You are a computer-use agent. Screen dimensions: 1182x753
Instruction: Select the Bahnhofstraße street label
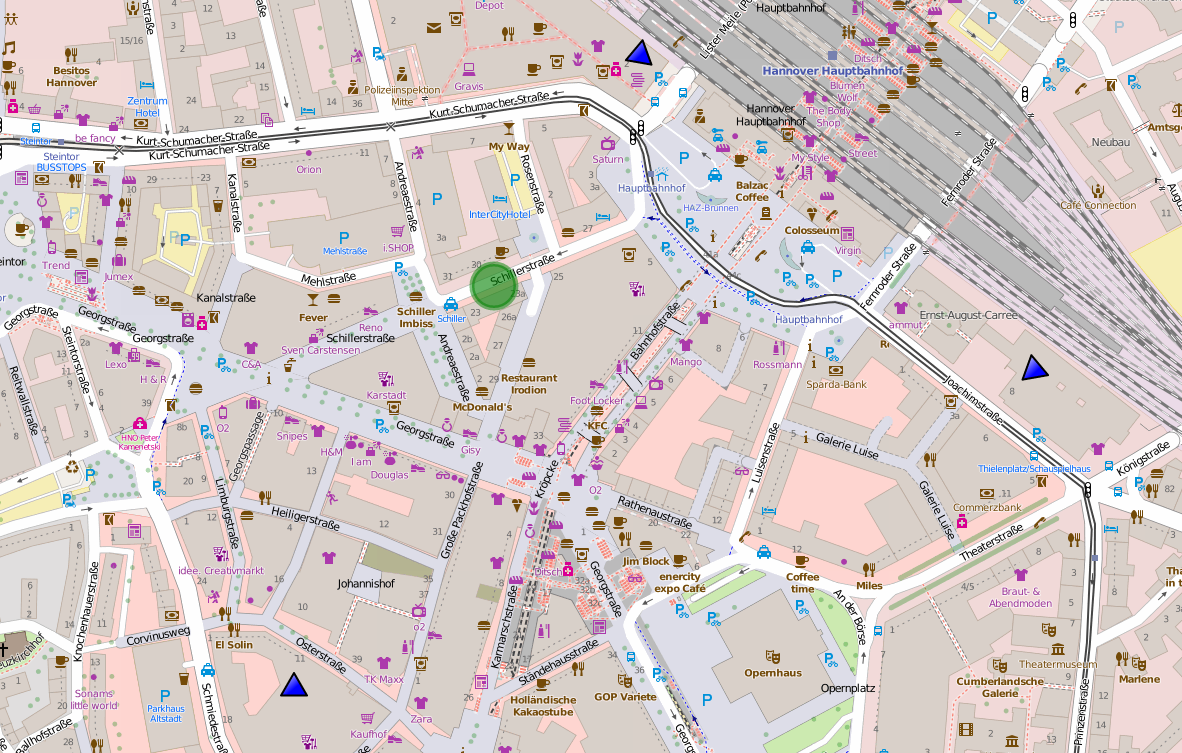click(x=655, y=332)
